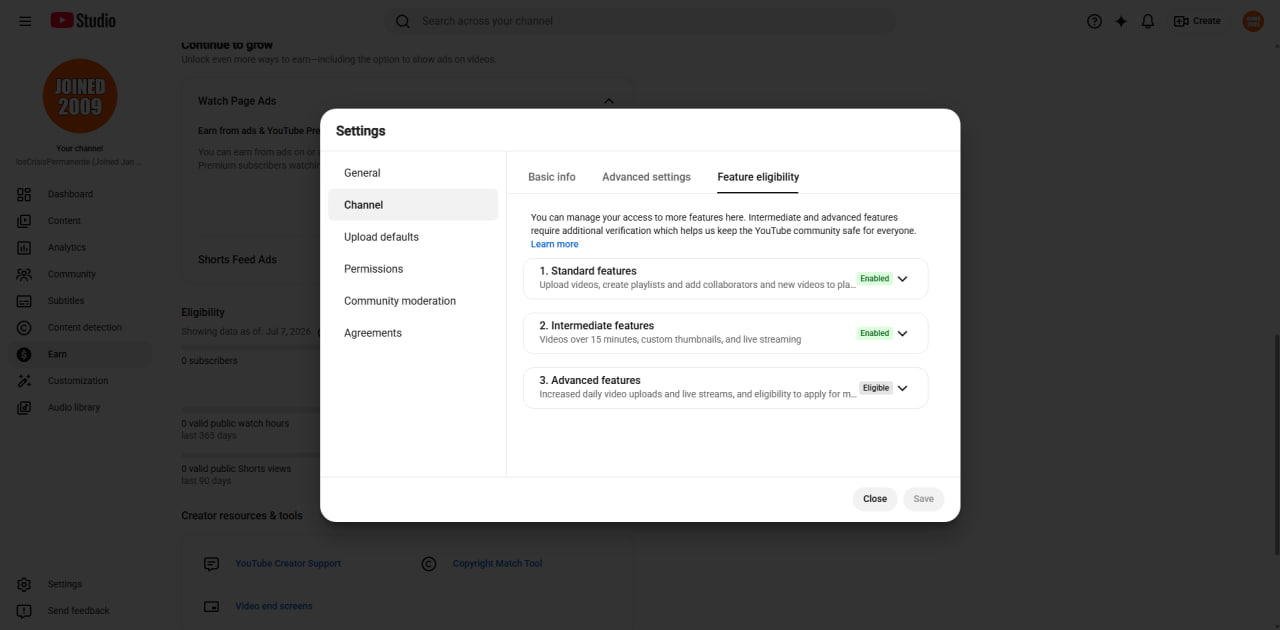Click the Dashboard sidebar icon
This screenshot has width=1280, height=630.
[x=24, y=194]
